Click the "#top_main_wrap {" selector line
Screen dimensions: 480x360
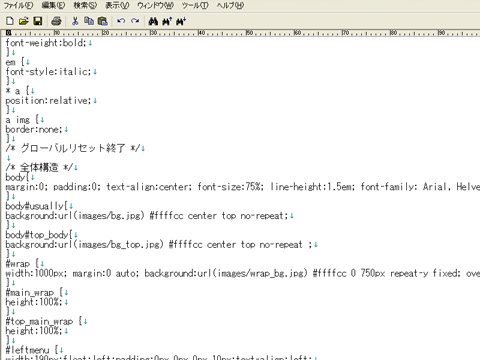click(x=44, y=322)
